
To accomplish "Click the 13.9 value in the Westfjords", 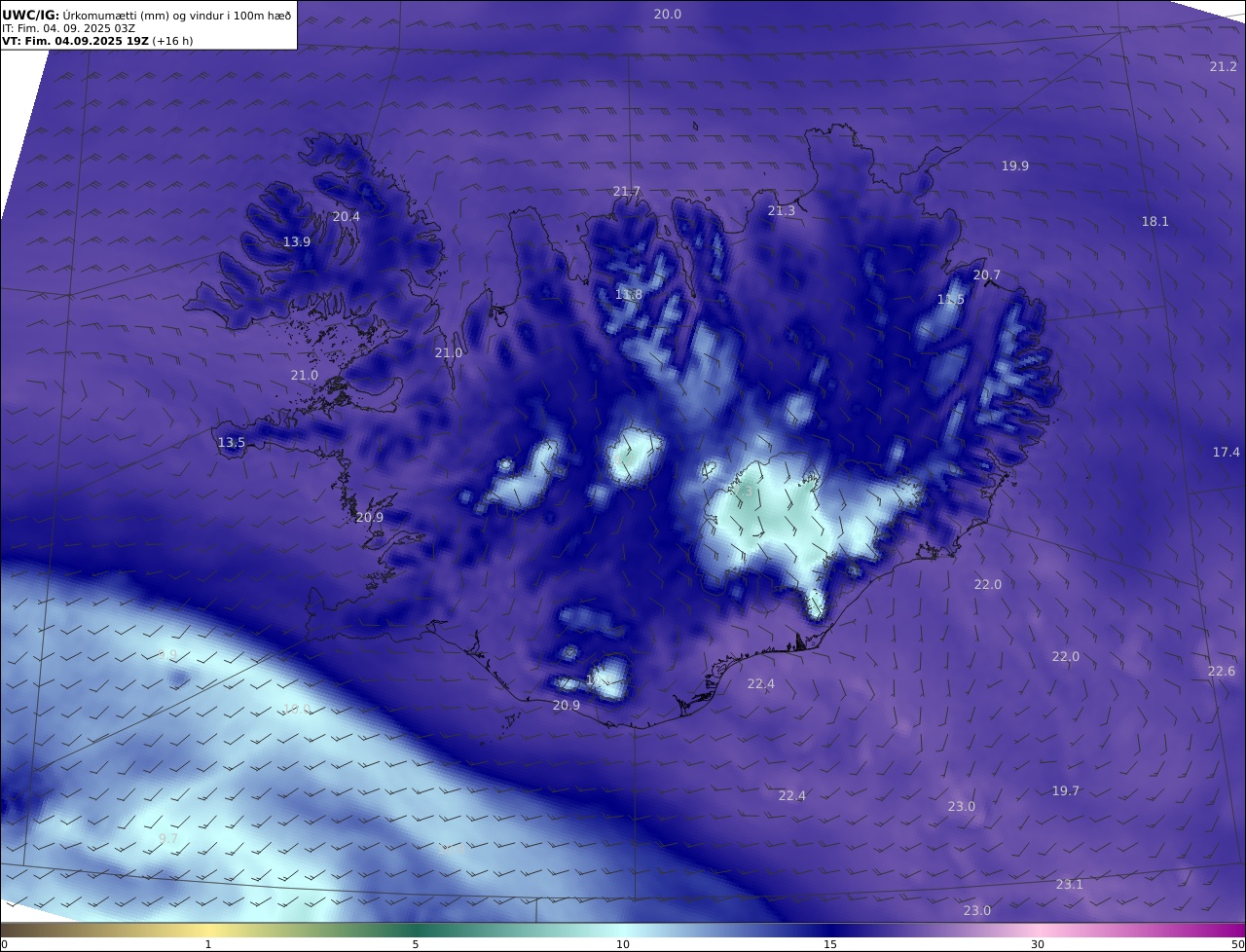I will pos(297,242).
